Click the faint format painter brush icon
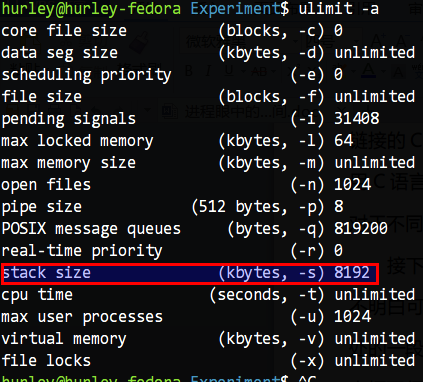This screenshot has height=382, width=423. 139,43
